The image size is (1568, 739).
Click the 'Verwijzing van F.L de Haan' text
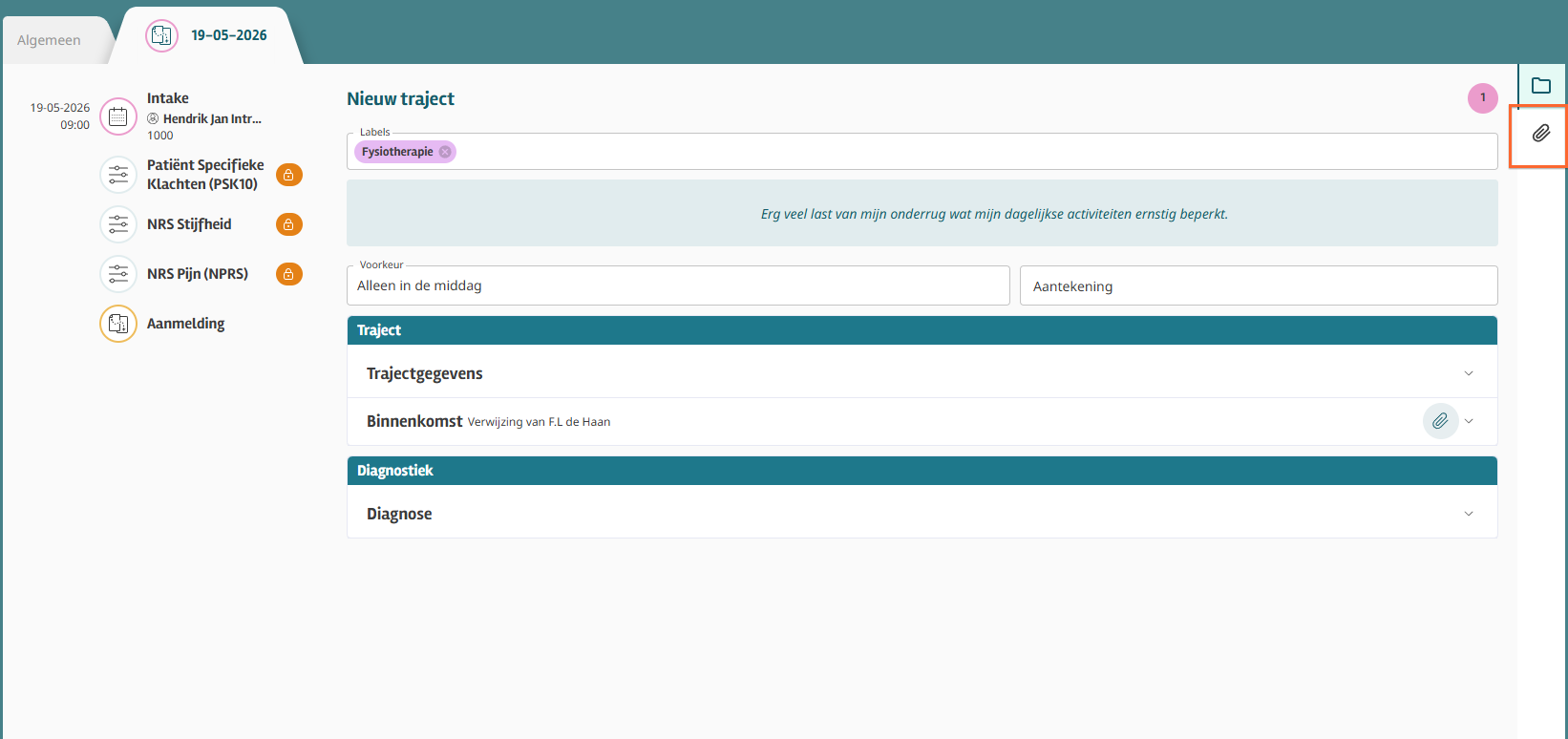click(539, 422)
